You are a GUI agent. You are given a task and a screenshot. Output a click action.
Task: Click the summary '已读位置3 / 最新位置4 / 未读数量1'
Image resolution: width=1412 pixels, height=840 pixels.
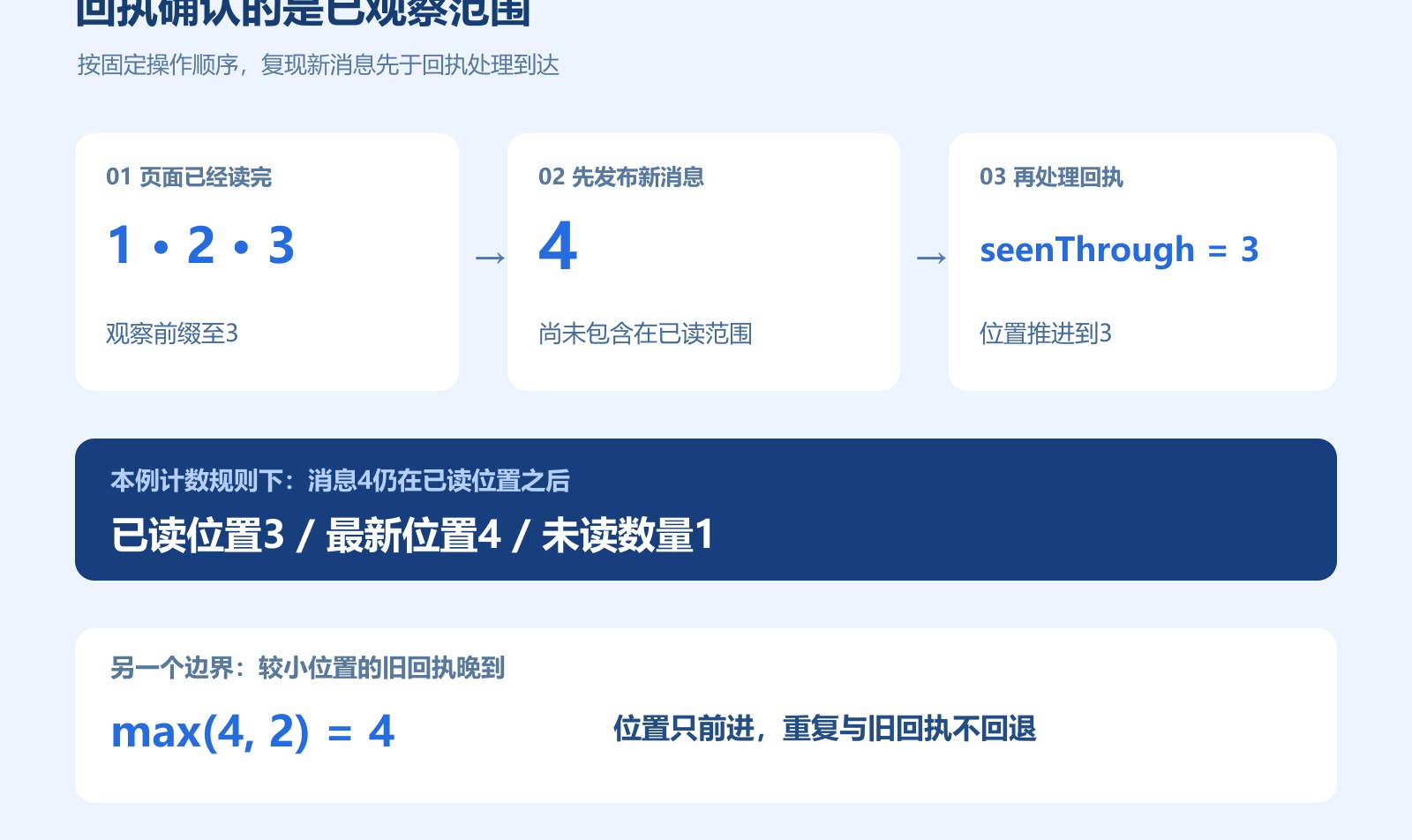tap(412, 536)
